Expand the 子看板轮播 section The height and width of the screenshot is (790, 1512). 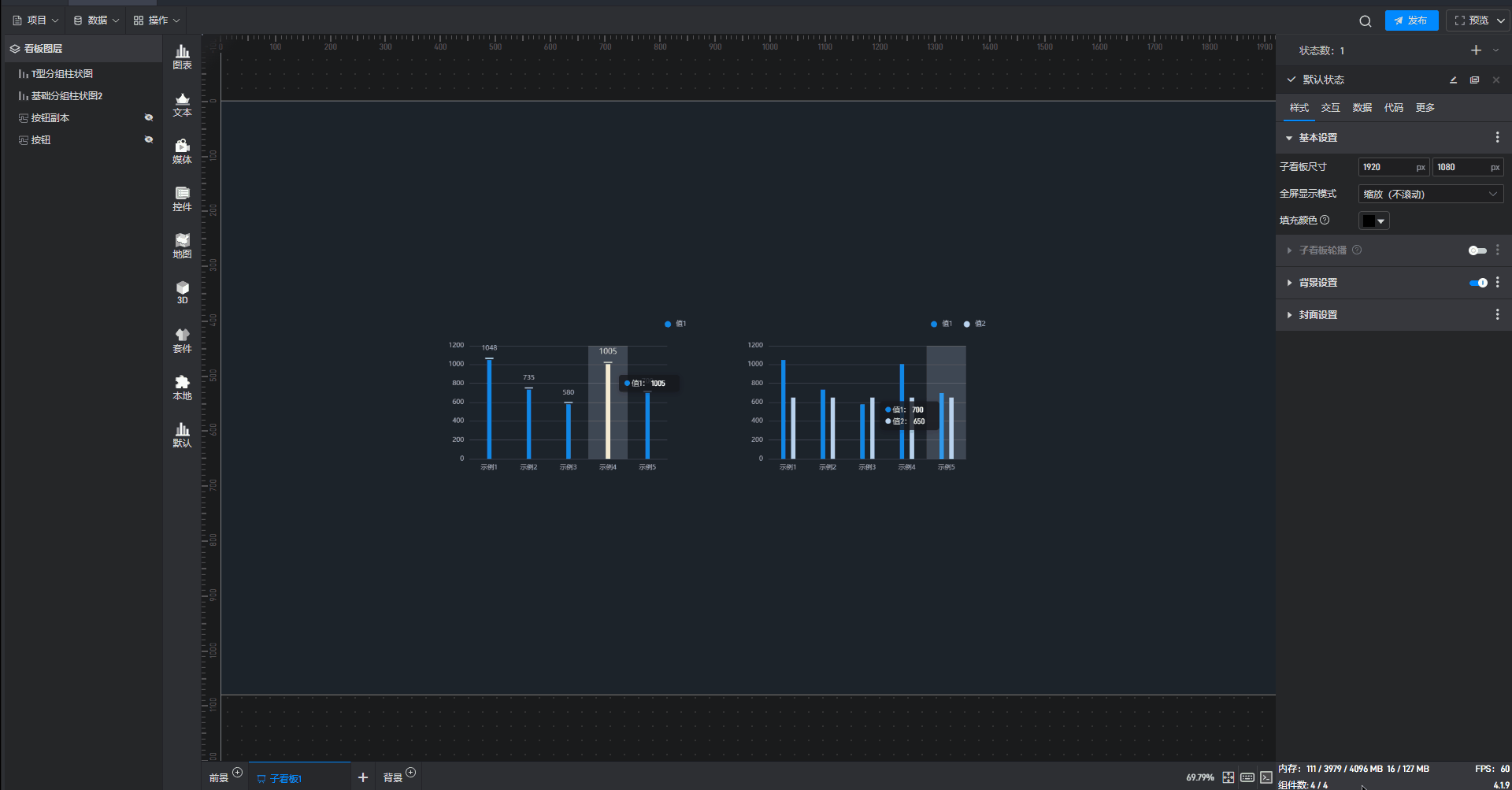pos(1289,250)
